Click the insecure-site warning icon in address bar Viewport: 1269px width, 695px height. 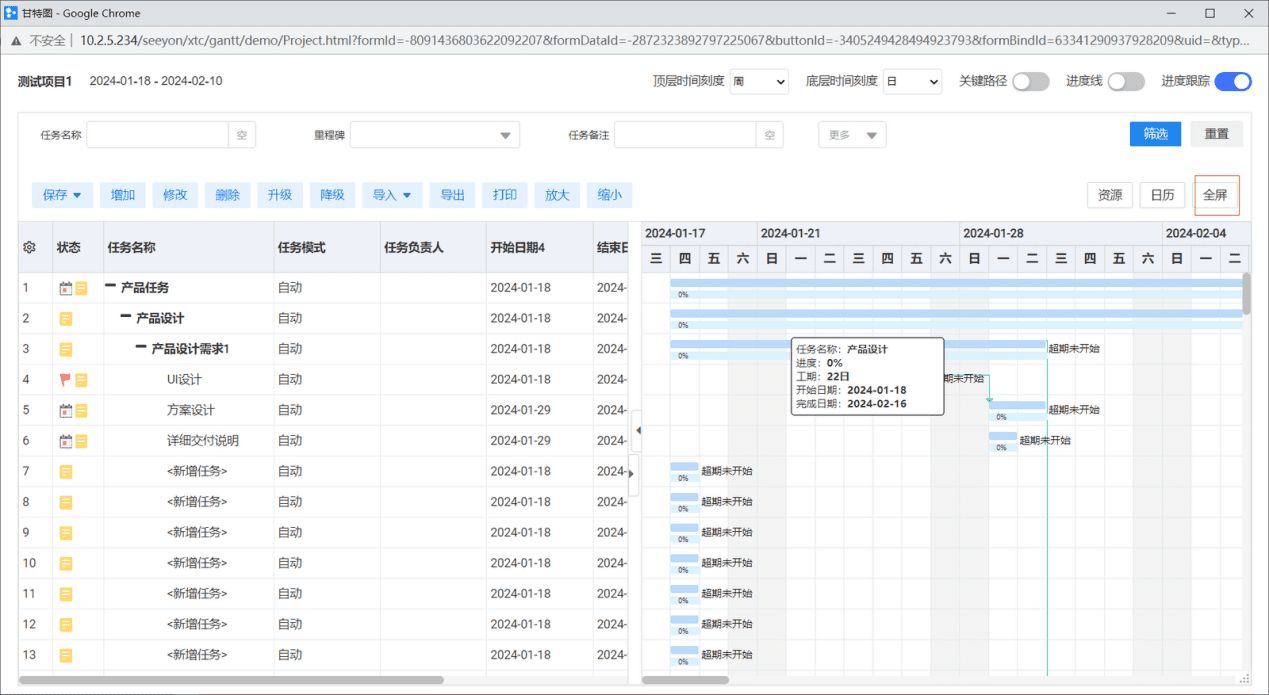click(16, 41)
